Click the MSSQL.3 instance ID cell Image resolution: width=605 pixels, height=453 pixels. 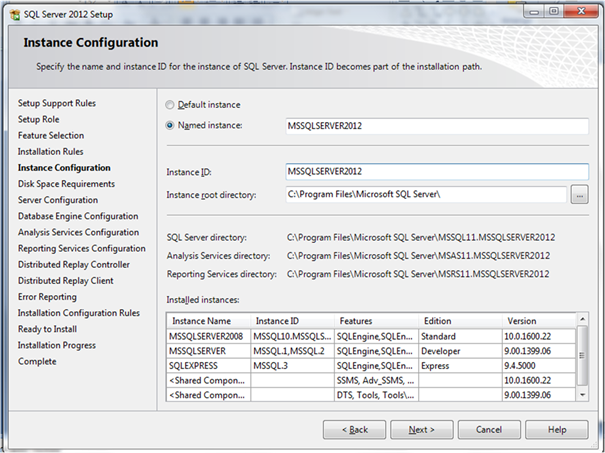(292, 366)
